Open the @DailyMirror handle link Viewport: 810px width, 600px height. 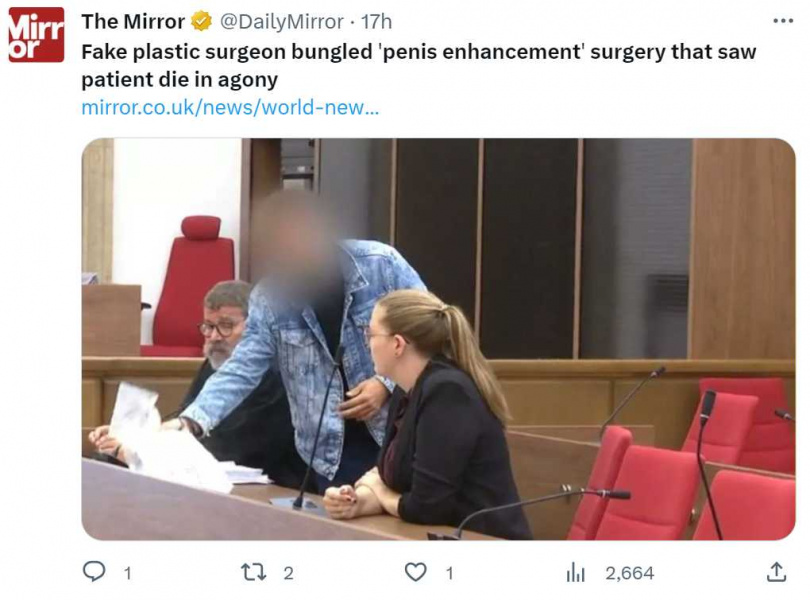(x=281, y=21)
